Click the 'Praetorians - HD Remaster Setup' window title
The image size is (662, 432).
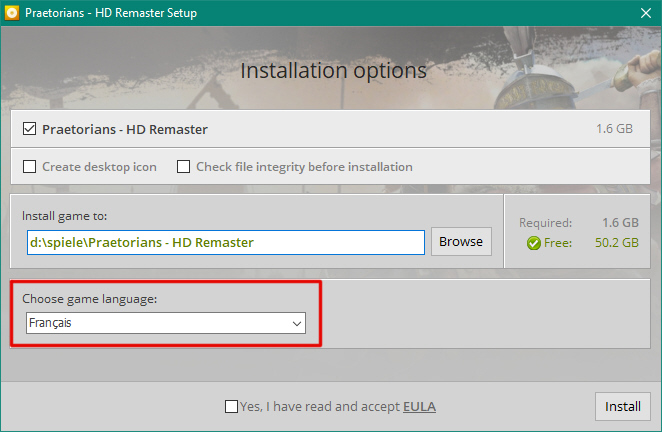point(111,13)
